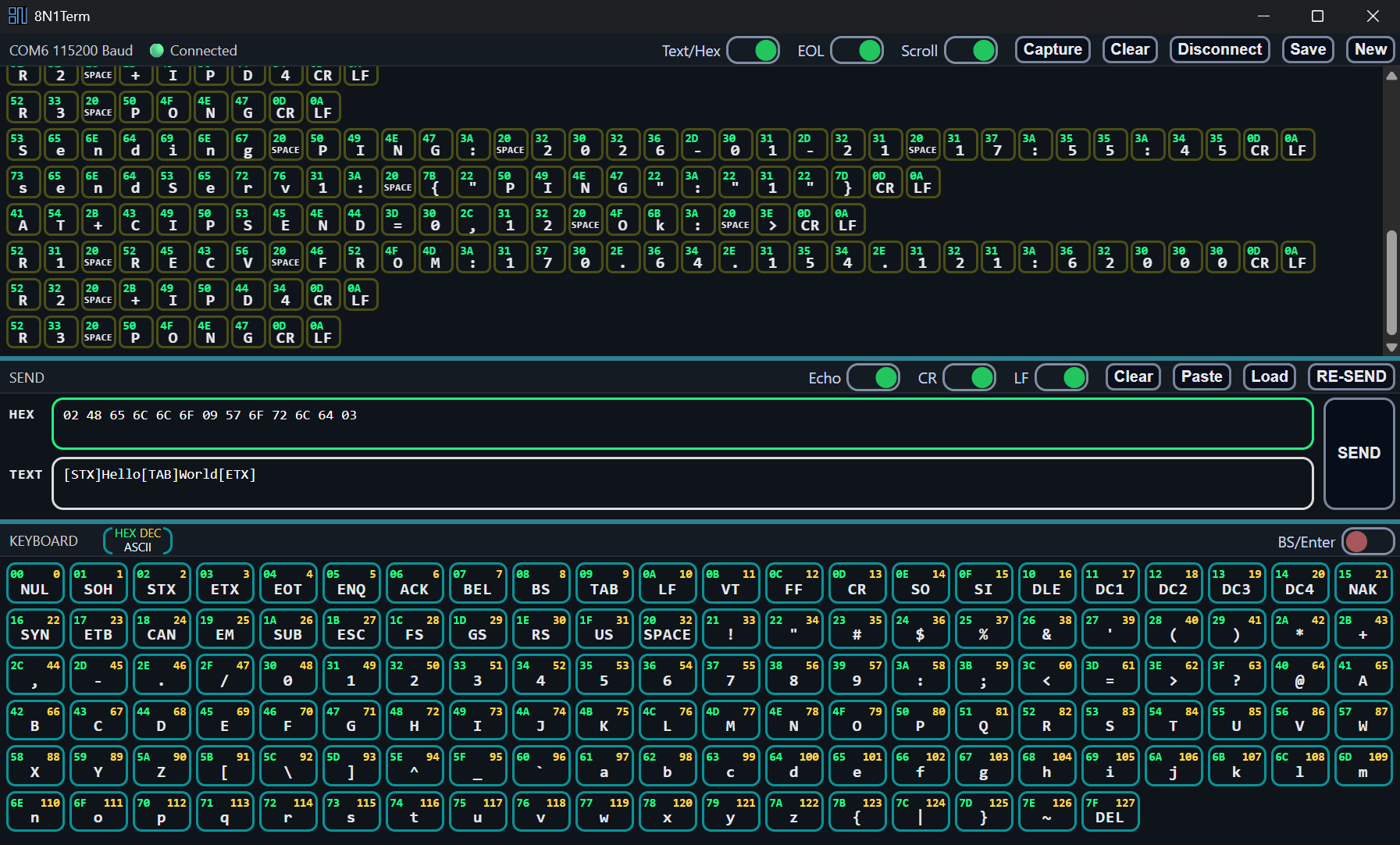Click the STX control character key
The width and height of the screenshot is (1400, 845).
tap(162, 583)
